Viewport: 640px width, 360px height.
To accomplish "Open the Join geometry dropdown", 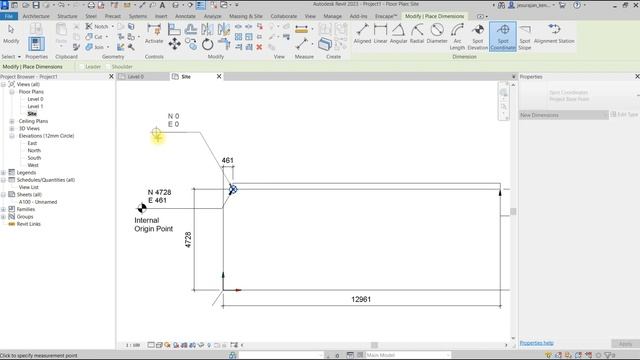I will point(108,47).
